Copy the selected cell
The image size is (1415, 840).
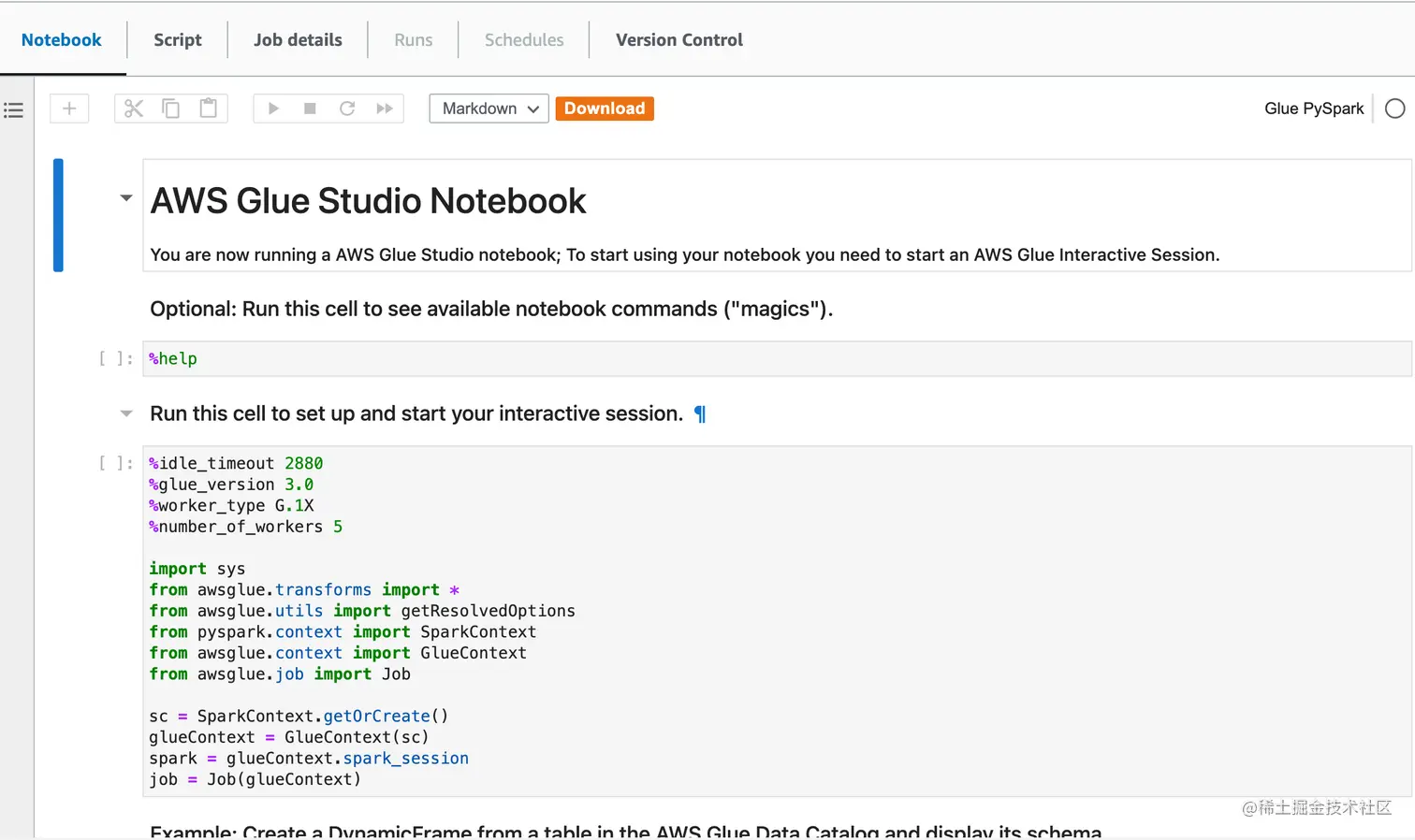[171, 109]
